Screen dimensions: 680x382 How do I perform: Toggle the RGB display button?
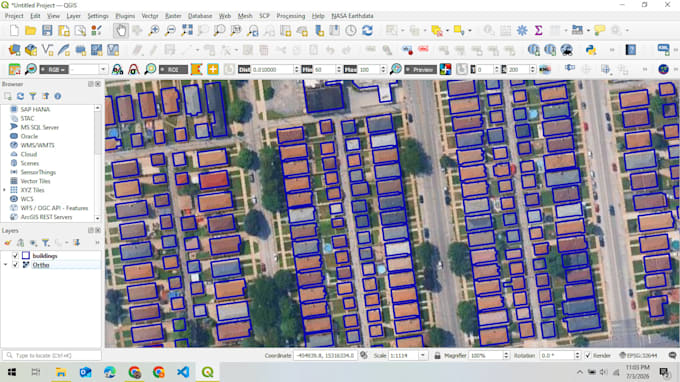pyautogui.click(x=54, y=69)
